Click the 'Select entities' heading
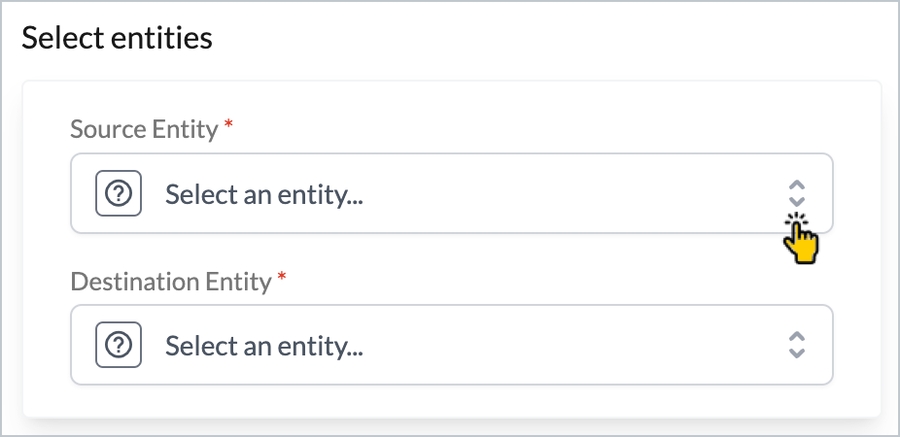Image resolution: width=900 pixels, height=437 pixels. tap(117, 38)
